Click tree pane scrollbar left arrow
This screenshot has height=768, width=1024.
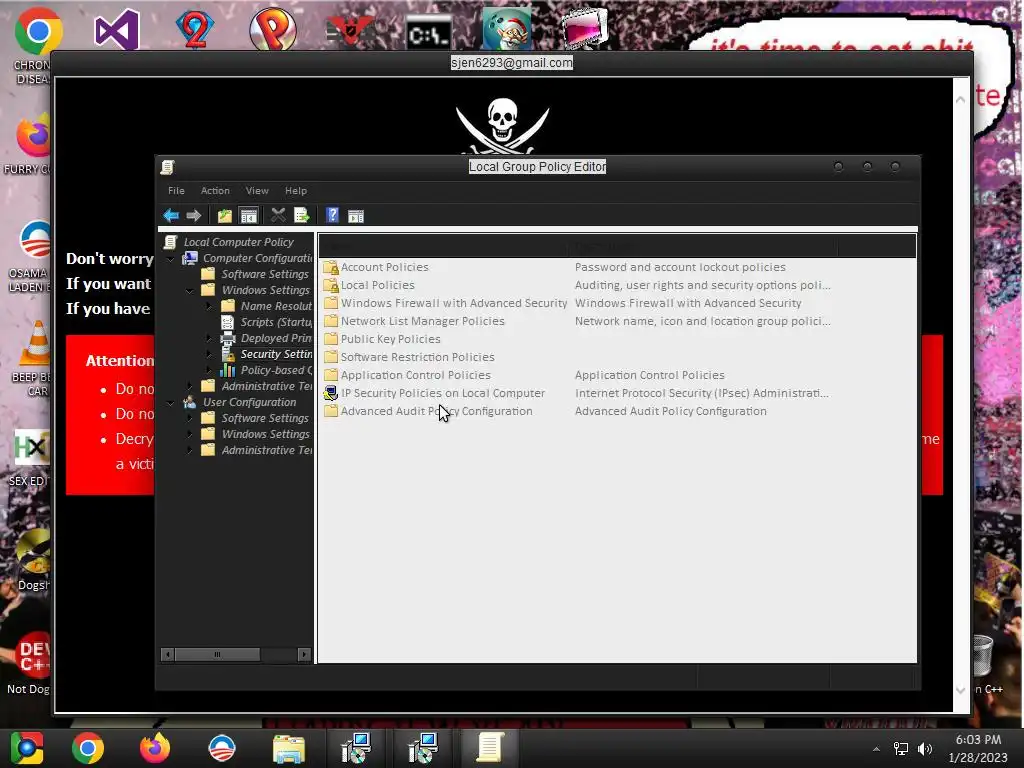[x=168, y=654]
